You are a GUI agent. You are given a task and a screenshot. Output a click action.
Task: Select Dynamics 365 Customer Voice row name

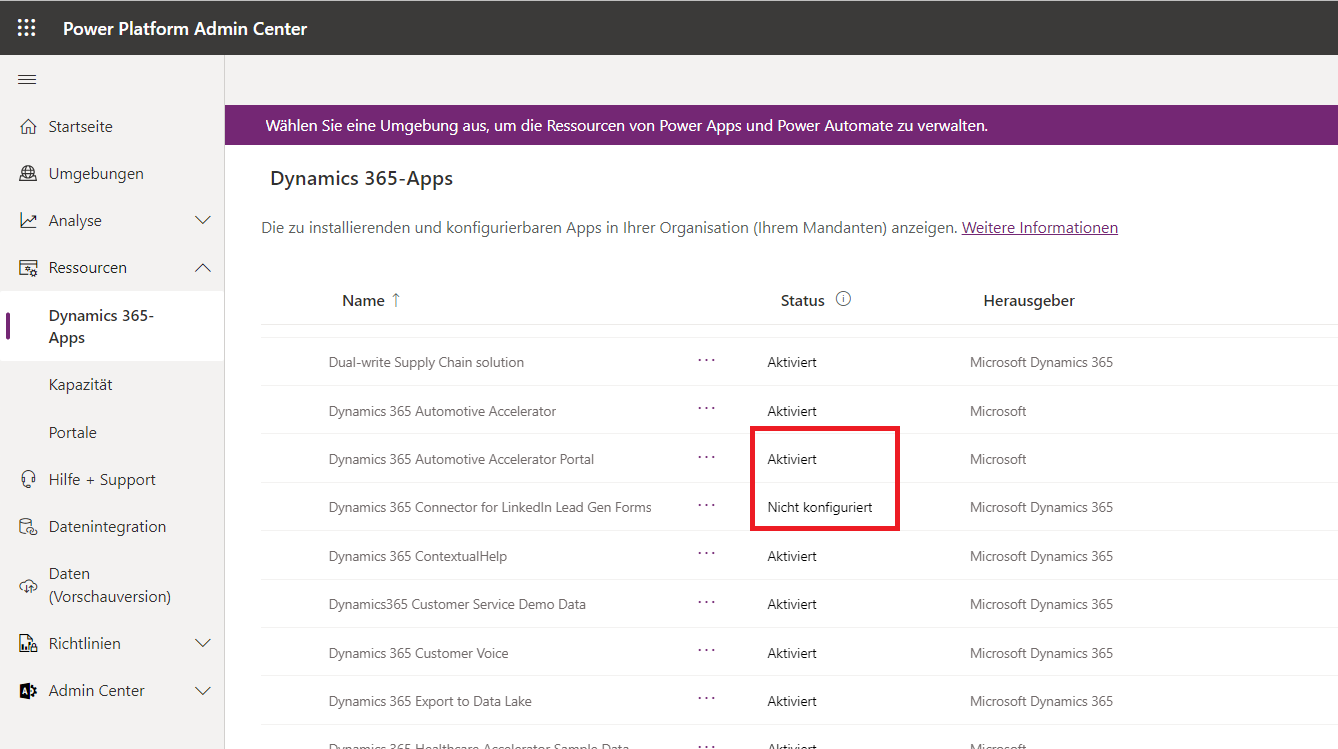[x=418, y=653]
